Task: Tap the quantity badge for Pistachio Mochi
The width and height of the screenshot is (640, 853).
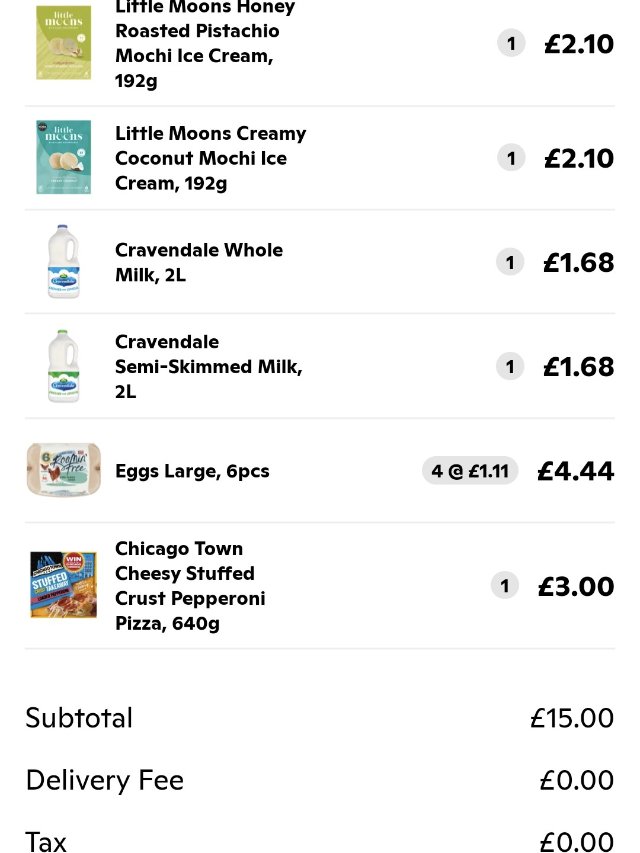Action: pos(511,43)
